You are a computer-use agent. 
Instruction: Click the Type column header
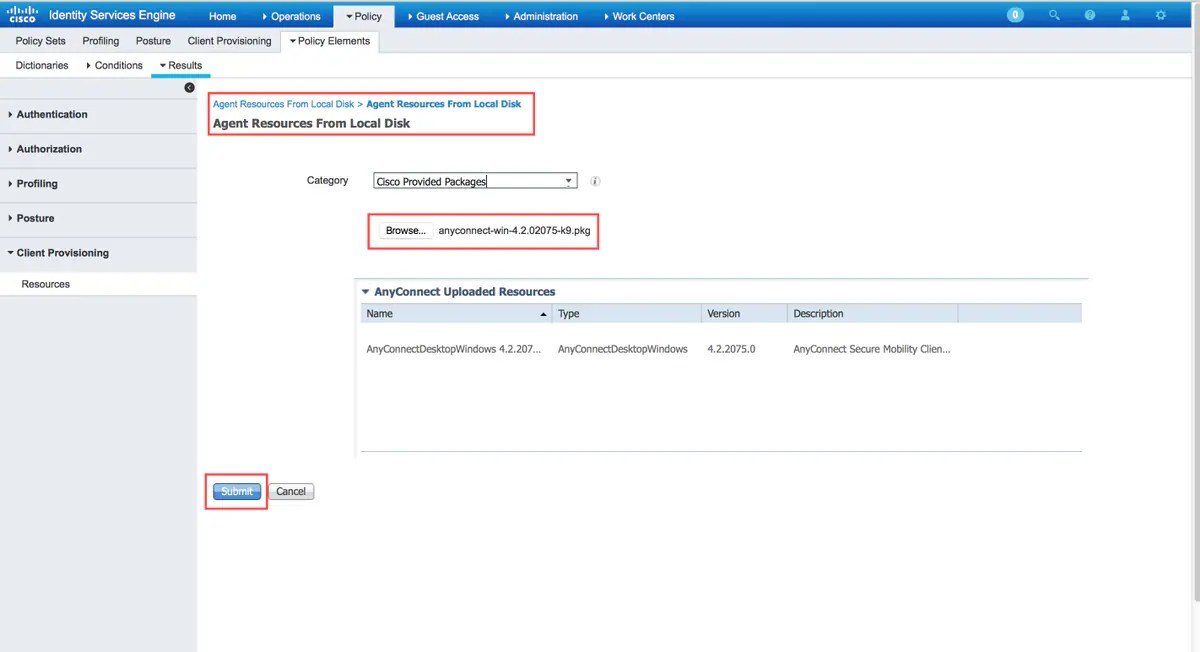coord(626,313)
